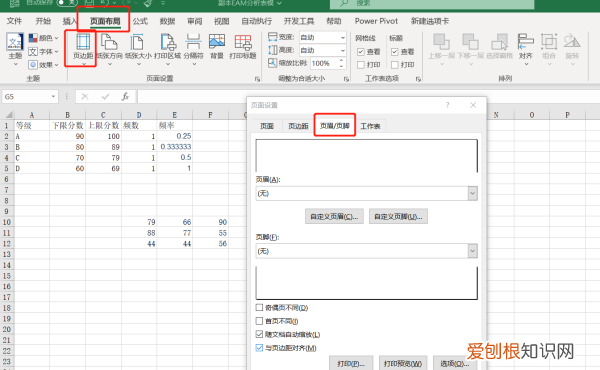Click the Scale (缩放比例) percentage spinner
The width and height of the screenshot is (600, 370).
pos(341,63)
